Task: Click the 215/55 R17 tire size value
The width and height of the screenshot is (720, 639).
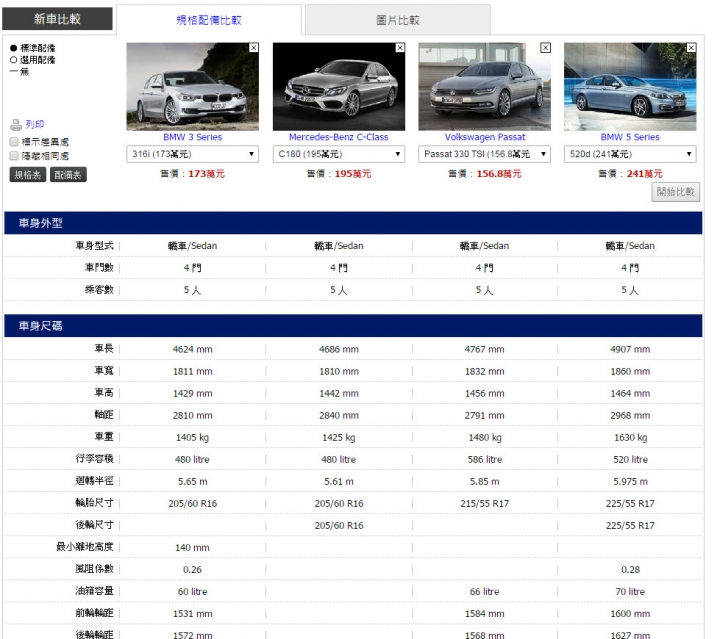Action: pos(484,504)
